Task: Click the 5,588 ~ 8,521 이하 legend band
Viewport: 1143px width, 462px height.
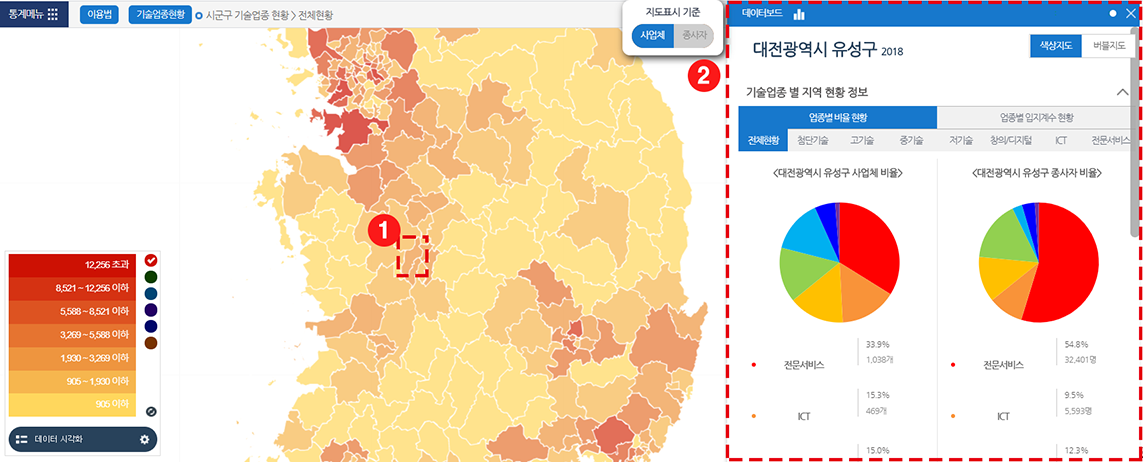Action: pyautogui.click(x=72, y=311)
